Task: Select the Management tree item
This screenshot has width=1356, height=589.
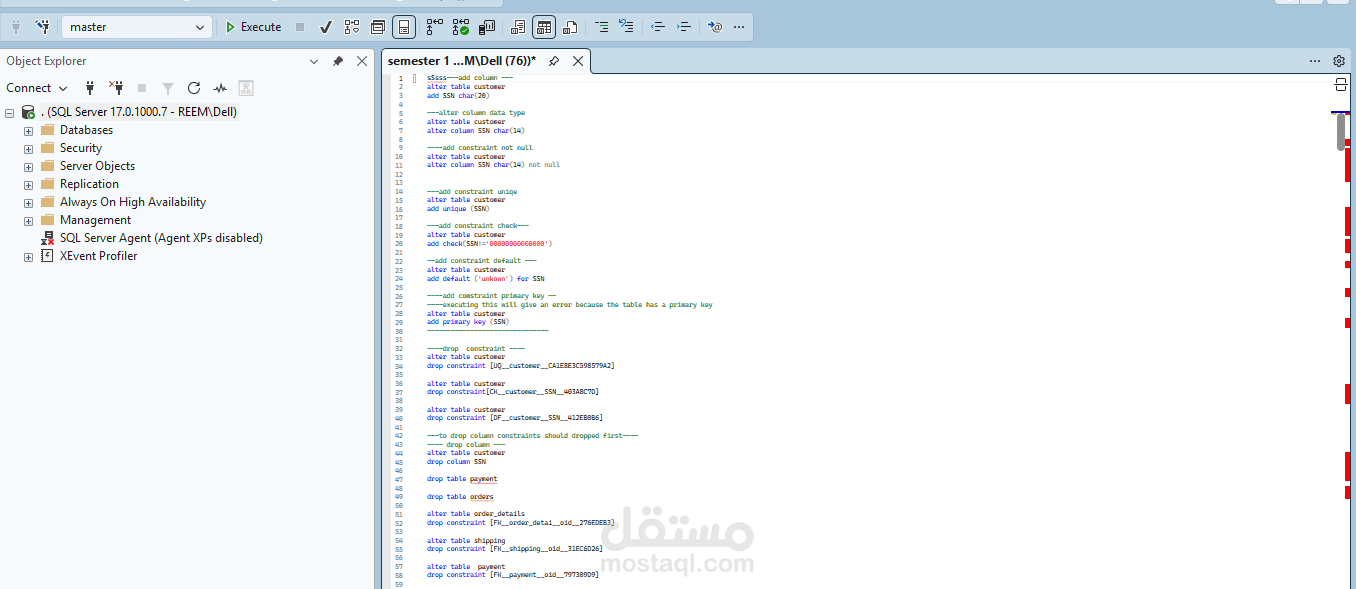Action: click(95, 220)
